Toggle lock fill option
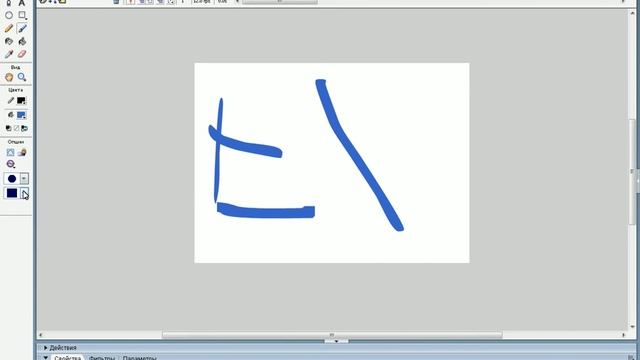 point(22,152)
